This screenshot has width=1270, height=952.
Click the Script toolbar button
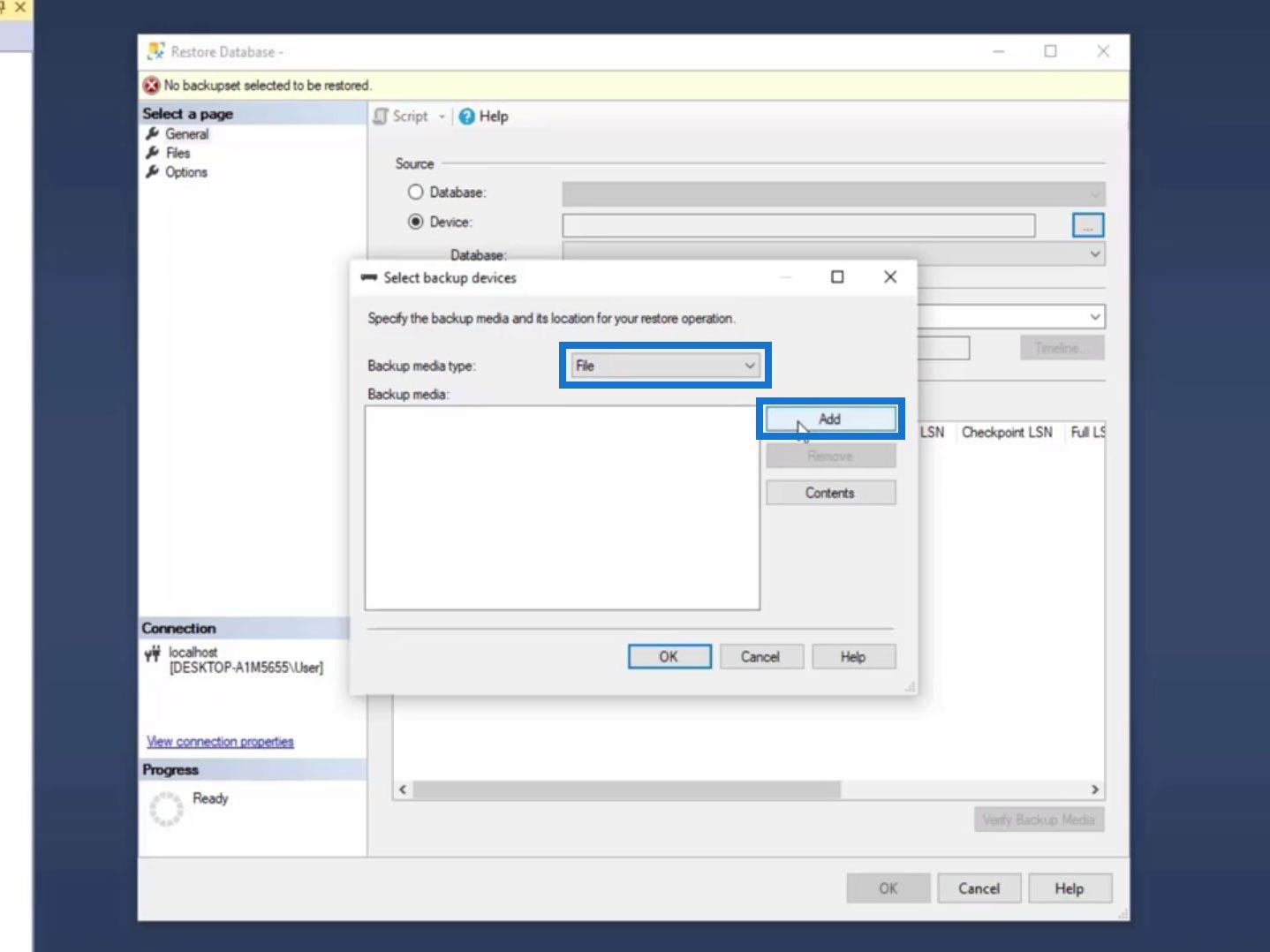click(401, 116)
